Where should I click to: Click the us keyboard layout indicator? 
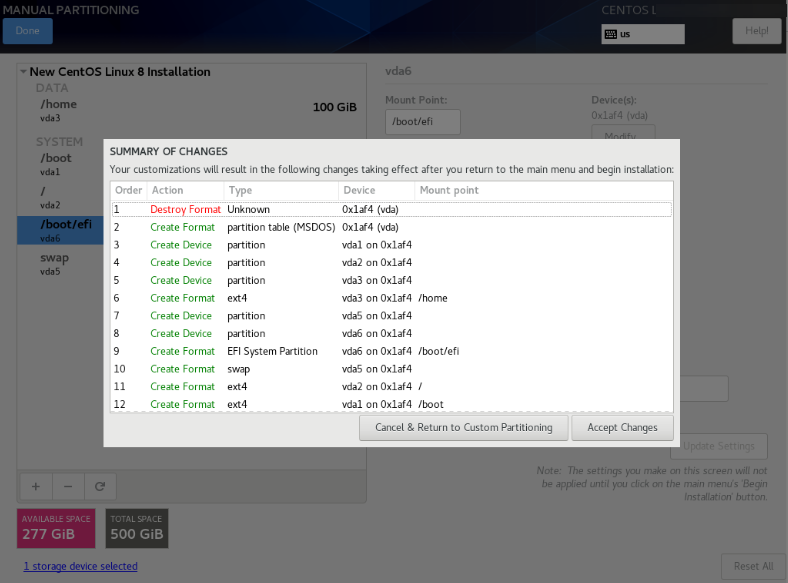click(643, 34)
